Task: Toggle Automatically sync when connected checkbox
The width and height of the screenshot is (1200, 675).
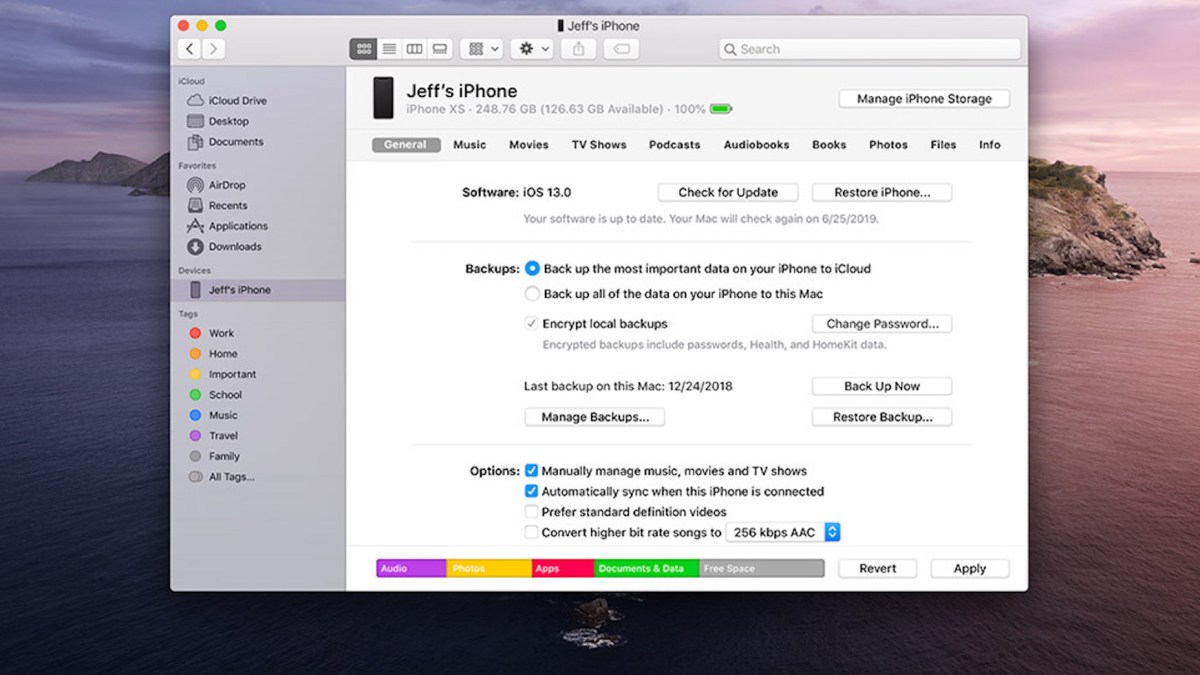Action: (532, 491)
